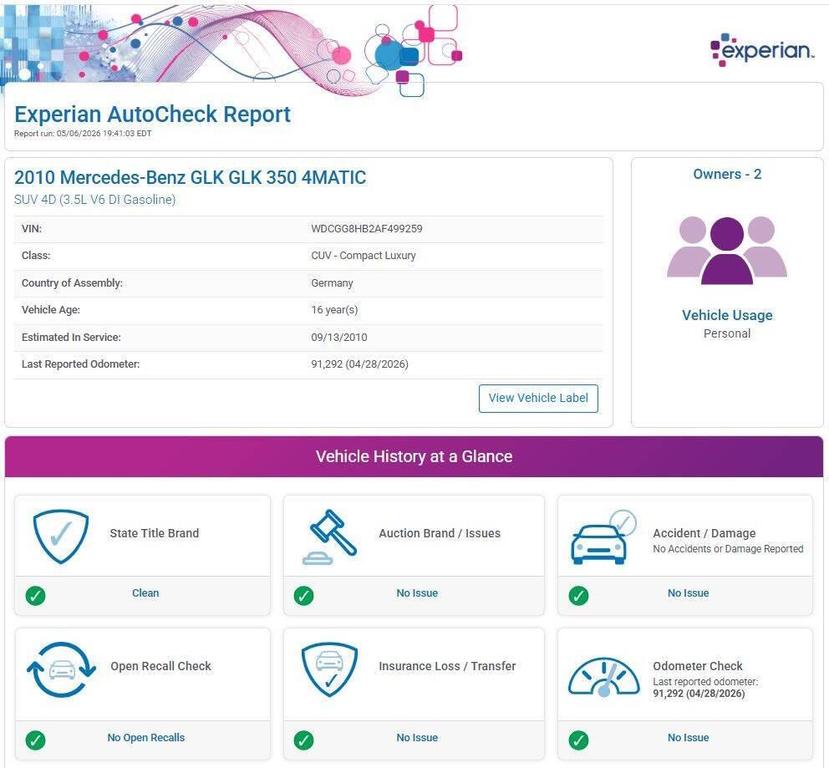829x768 pixels.
Task: Click the Vehicle Usage heading
Action: [x=727, y=315]
